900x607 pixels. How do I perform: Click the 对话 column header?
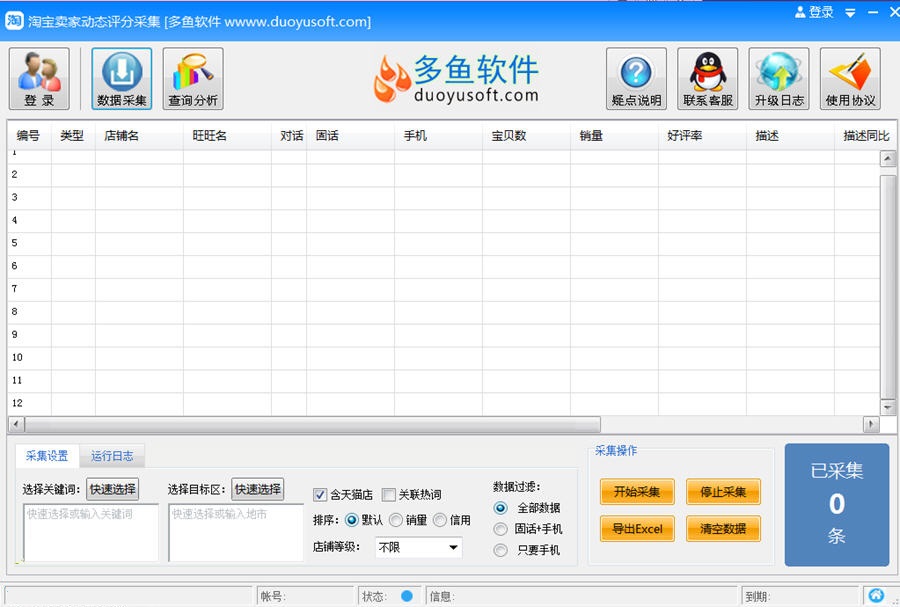pos(289,136)
